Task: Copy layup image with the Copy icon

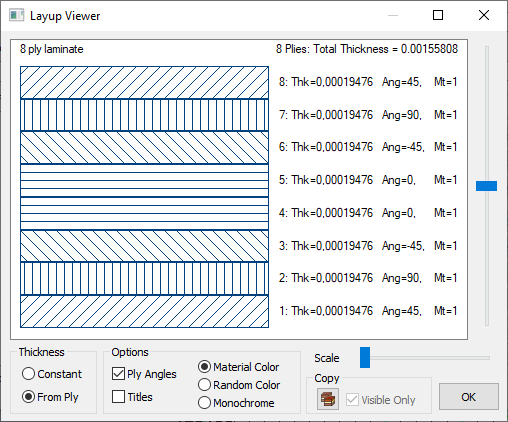Action: click(328, 399)
